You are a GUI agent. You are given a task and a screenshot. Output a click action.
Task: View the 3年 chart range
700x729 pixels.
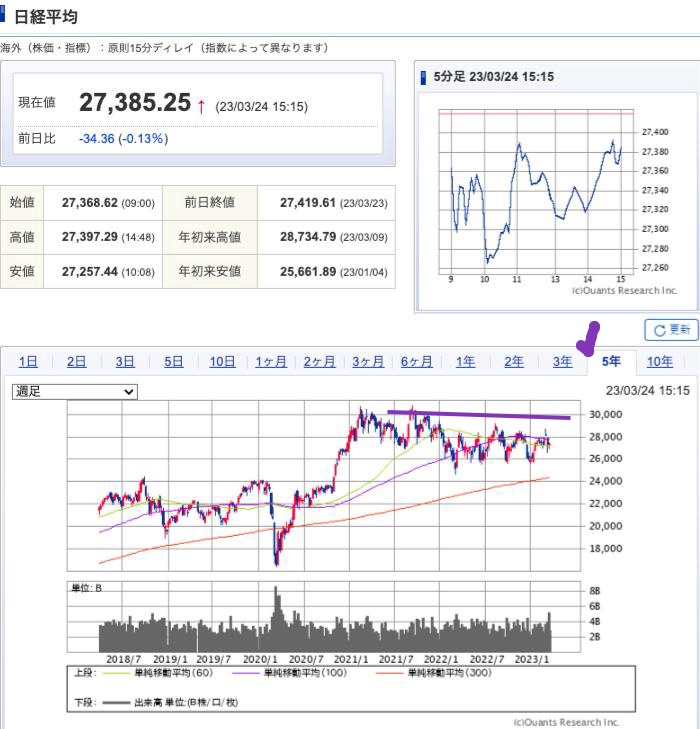tap(562, 361)
